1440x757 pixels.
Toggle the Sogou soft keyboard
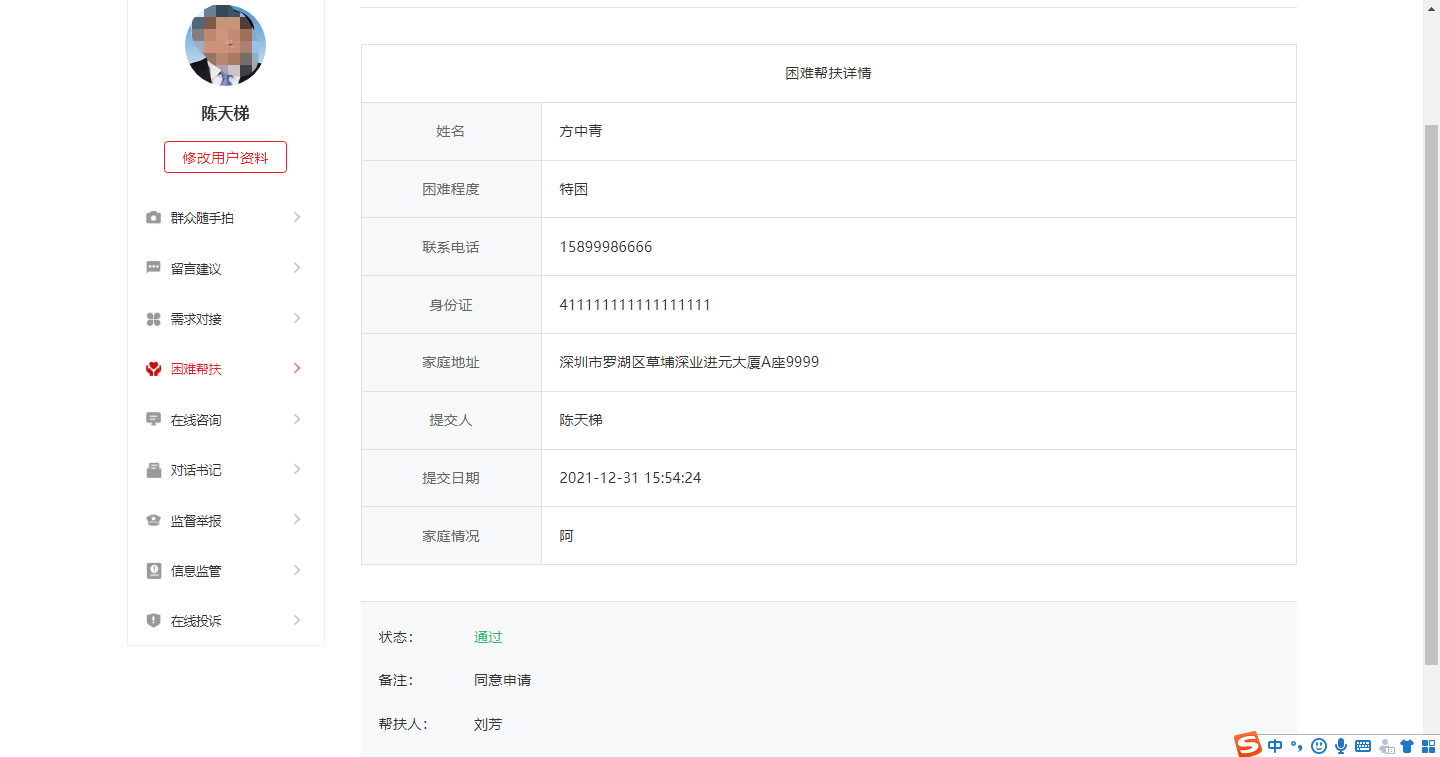[x=1363, y=746]
